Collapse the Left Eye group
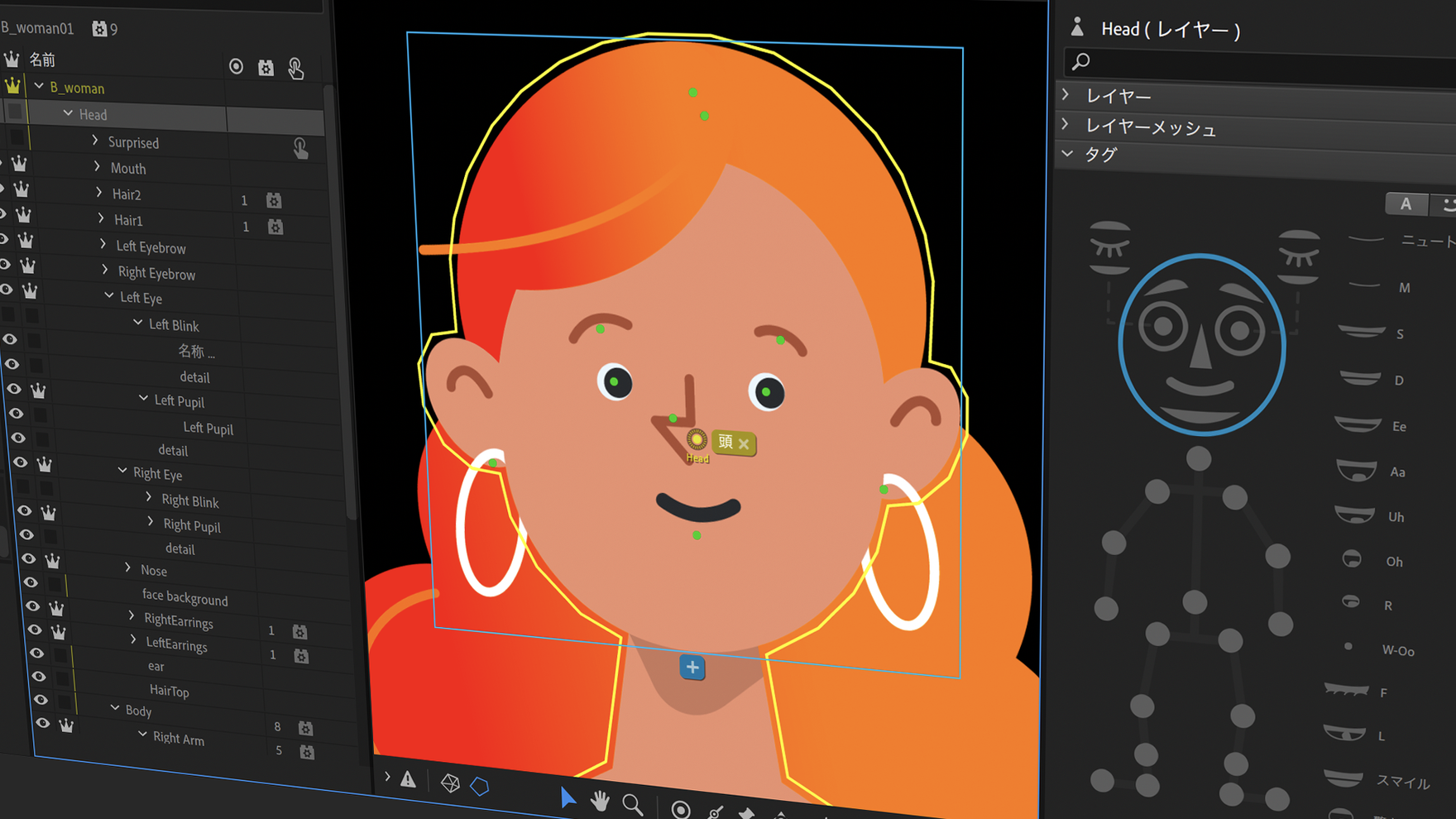The width and height of the screenshot is (1456, 819). [109, 295]
